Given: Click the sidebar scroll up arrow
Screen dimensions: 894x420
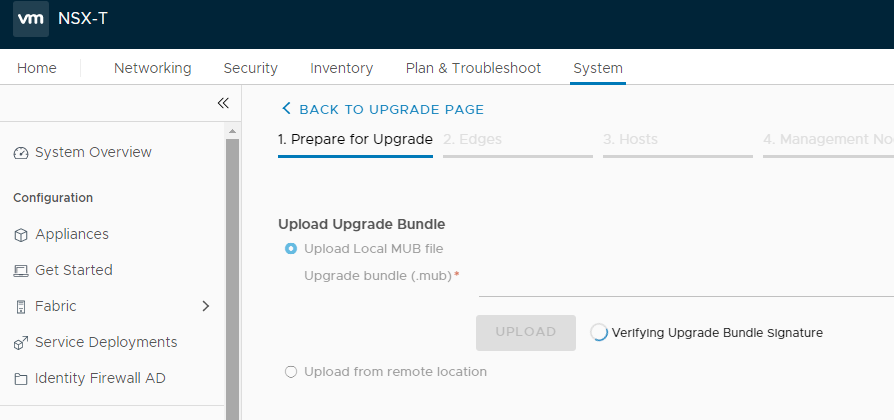Looking at the screenshot, I should click(232, 131).
